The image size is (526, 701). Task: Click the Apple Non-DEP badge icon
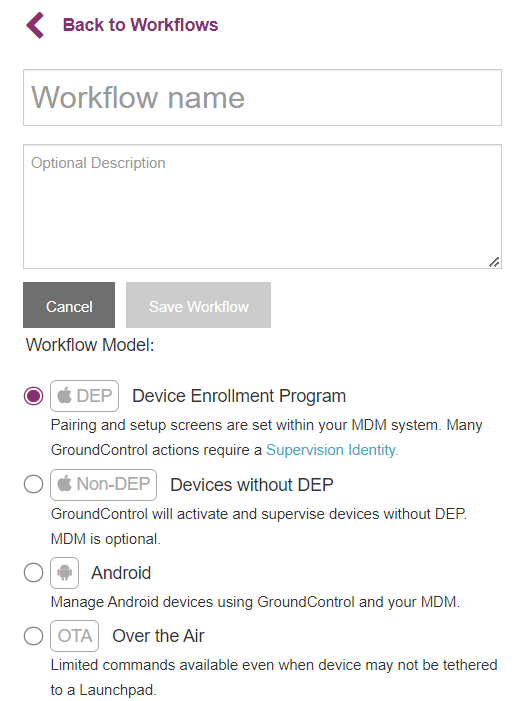click(104, 485)
